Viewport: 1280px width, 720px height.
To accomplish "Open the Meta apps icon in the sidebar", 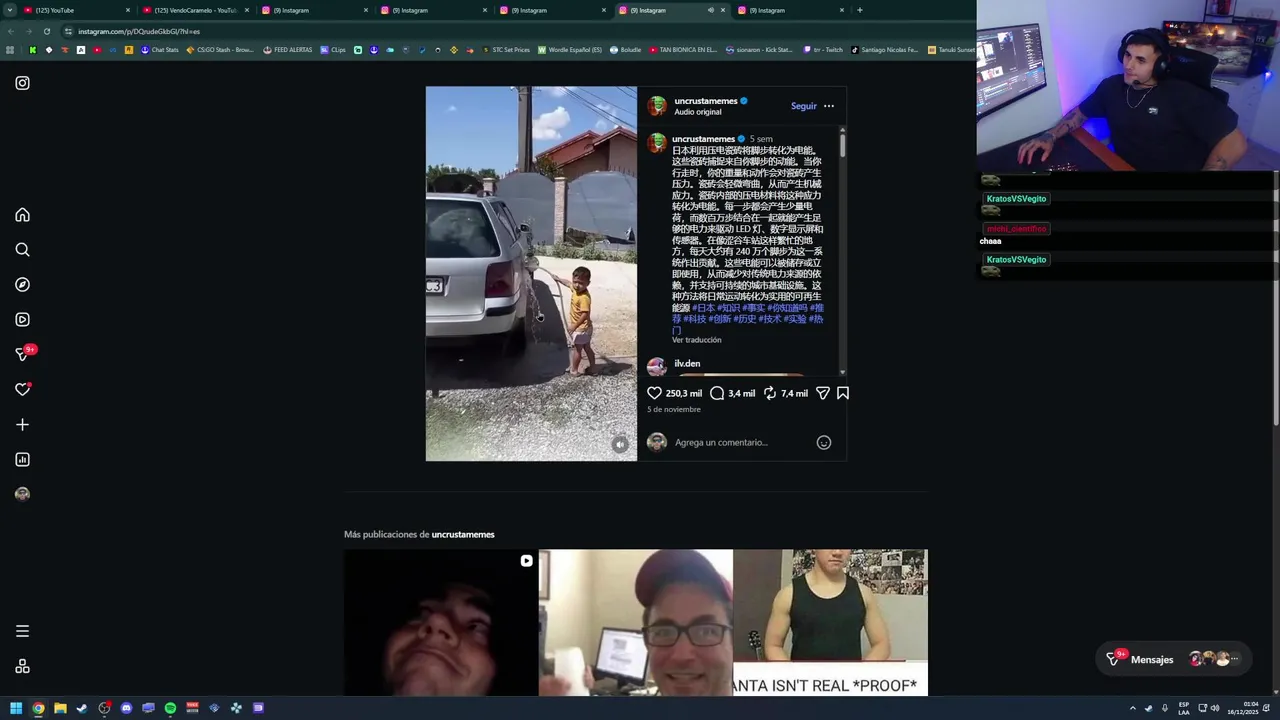I will tap(22, 666).
